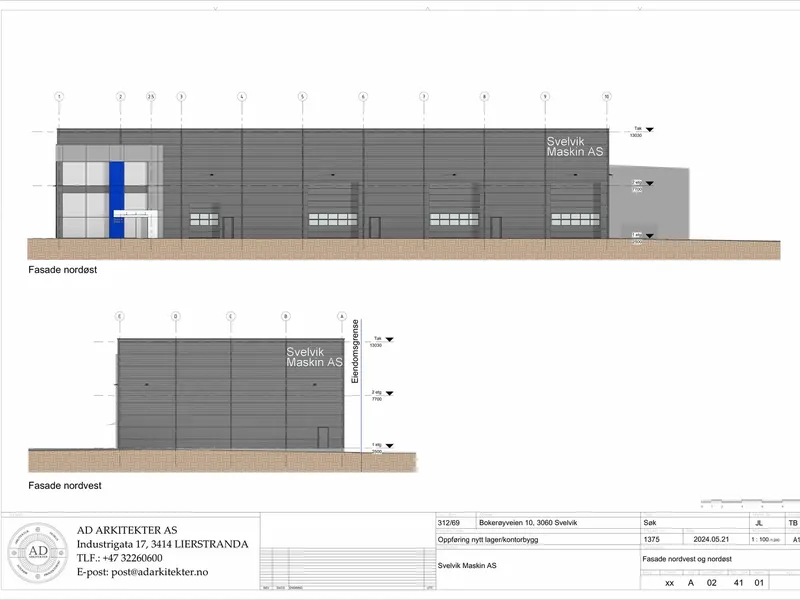Click the 1 etg level triangle on nordøst facade

click(x=649, y=236)
